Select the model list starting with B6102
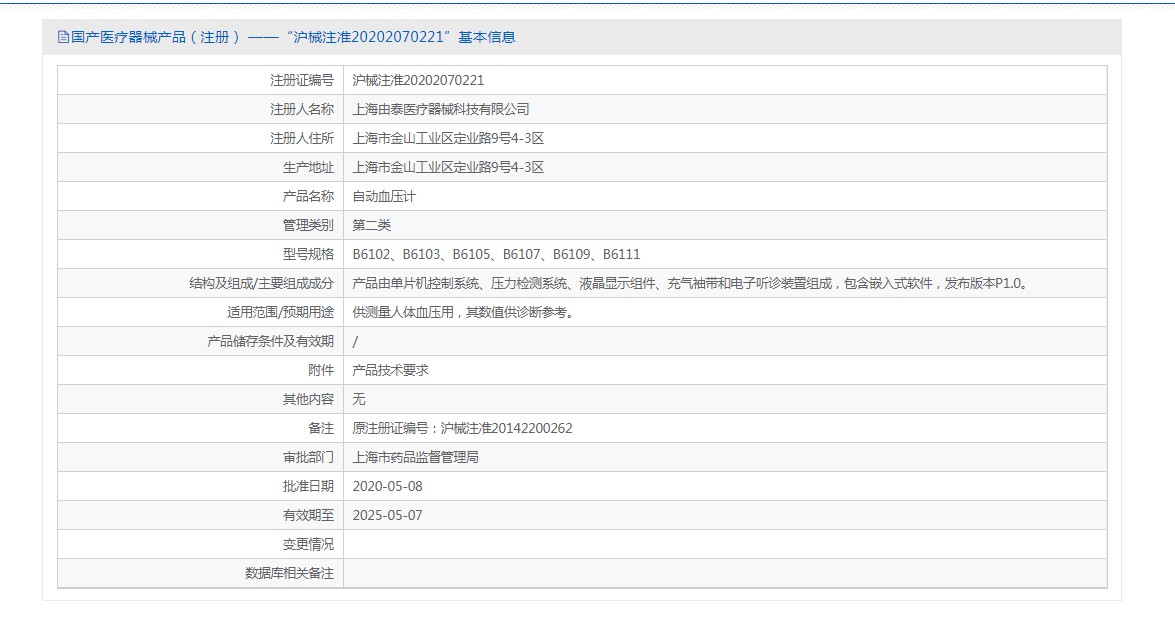1175x626 pixels. coord(496,254)
